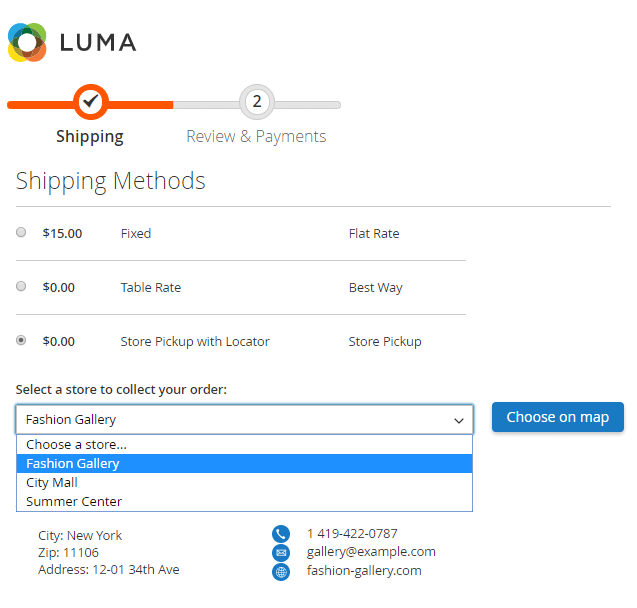
Task: Click the website globe icon
Action: (281, 572)
